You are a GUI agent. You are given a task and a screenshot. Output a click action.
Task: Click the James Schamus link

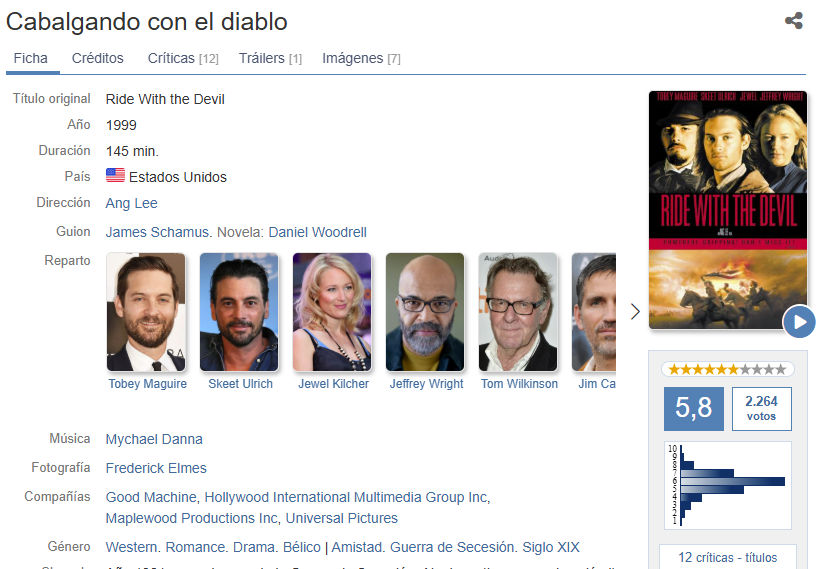click(x=157, y=232)
